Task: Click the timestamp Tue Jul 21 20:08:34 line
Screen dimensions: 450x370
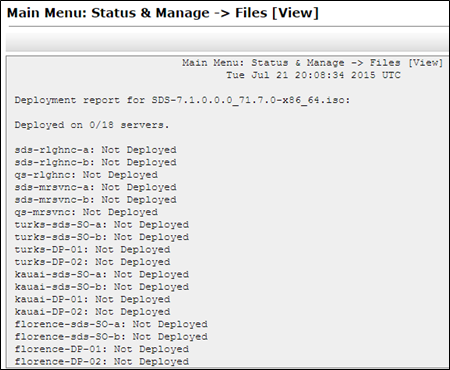Action: [313, 75]
